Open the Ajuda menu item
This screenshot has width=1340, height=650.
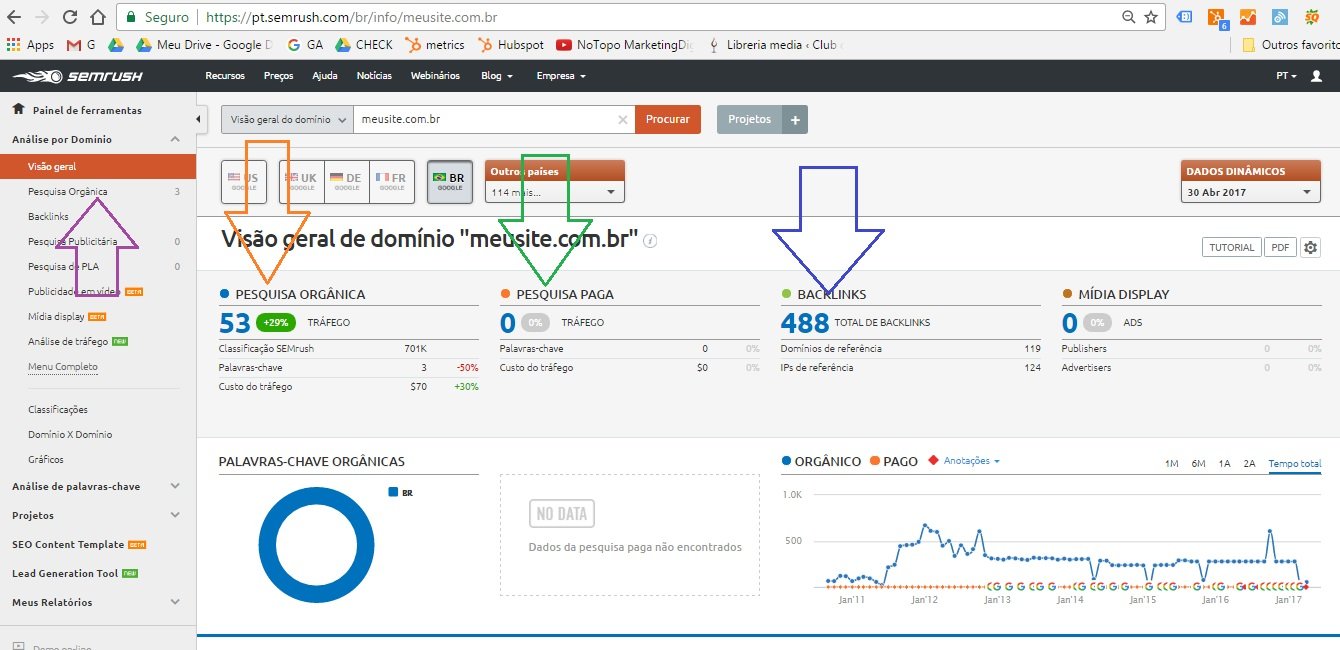click(324, 76)
